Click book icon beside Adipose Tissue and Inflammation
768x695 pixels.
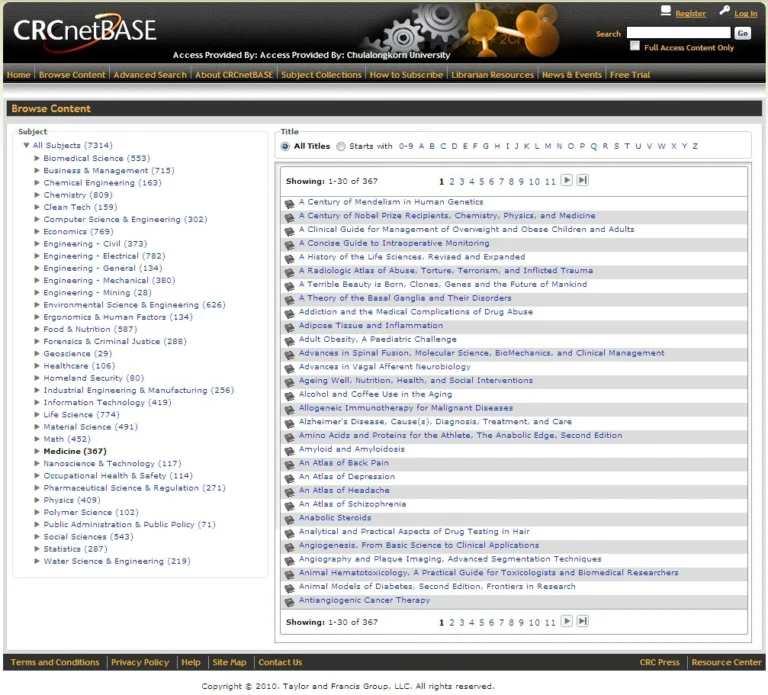[289, 327]
